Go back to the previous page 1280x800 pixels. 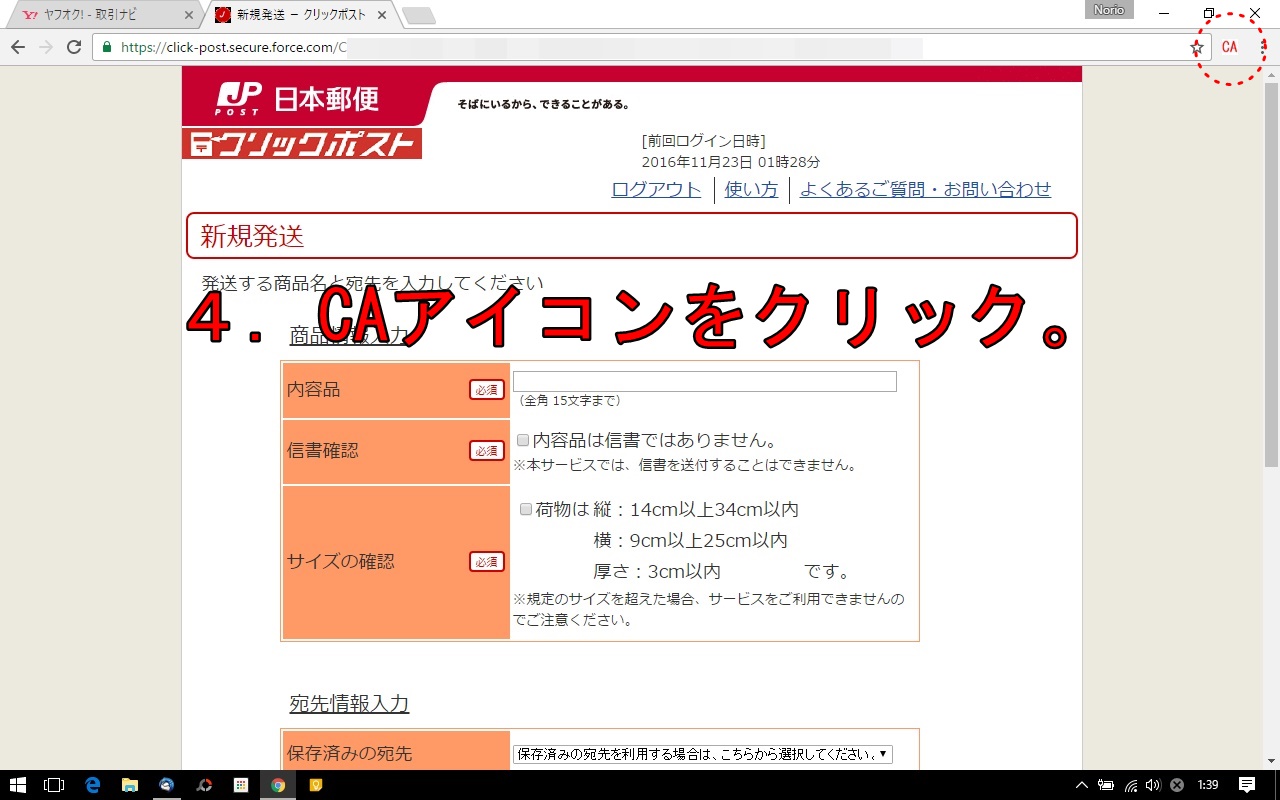click(x=18, y=47)
